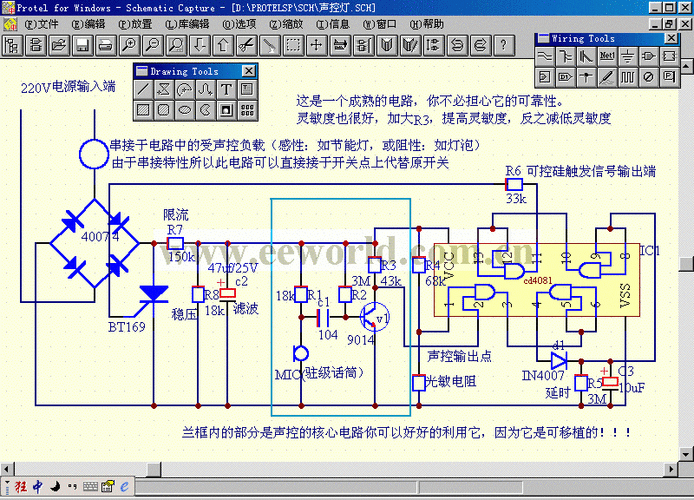Select the dashed rectangle selection tool
The width and height of the screenshot is (694, 500).
[x=293, y=45]
